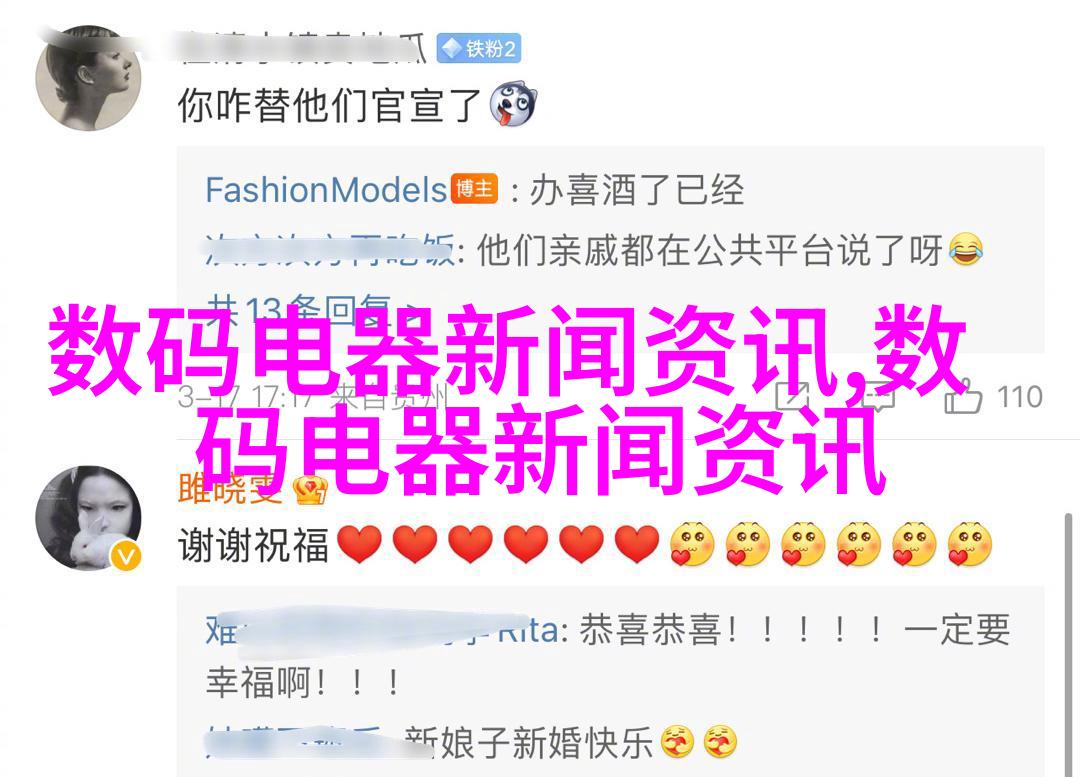Tap the crown icon beside 睢晓雯

tap(310, 490)
